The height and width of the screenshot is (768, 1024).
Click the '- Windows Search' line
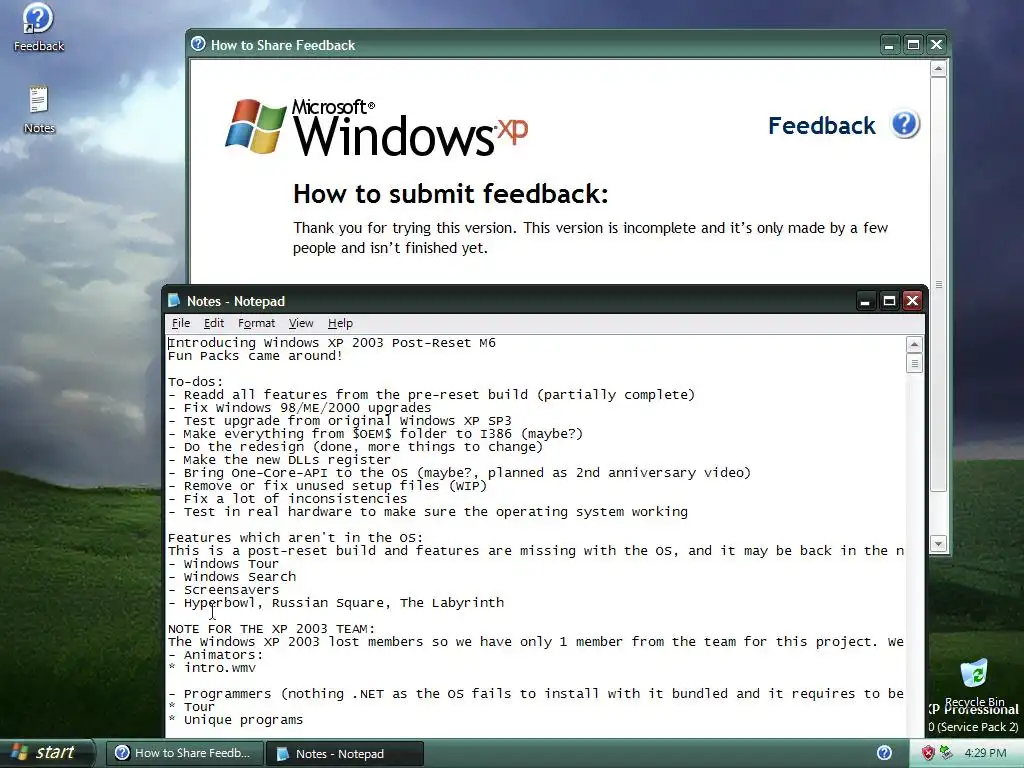point(232,577)
